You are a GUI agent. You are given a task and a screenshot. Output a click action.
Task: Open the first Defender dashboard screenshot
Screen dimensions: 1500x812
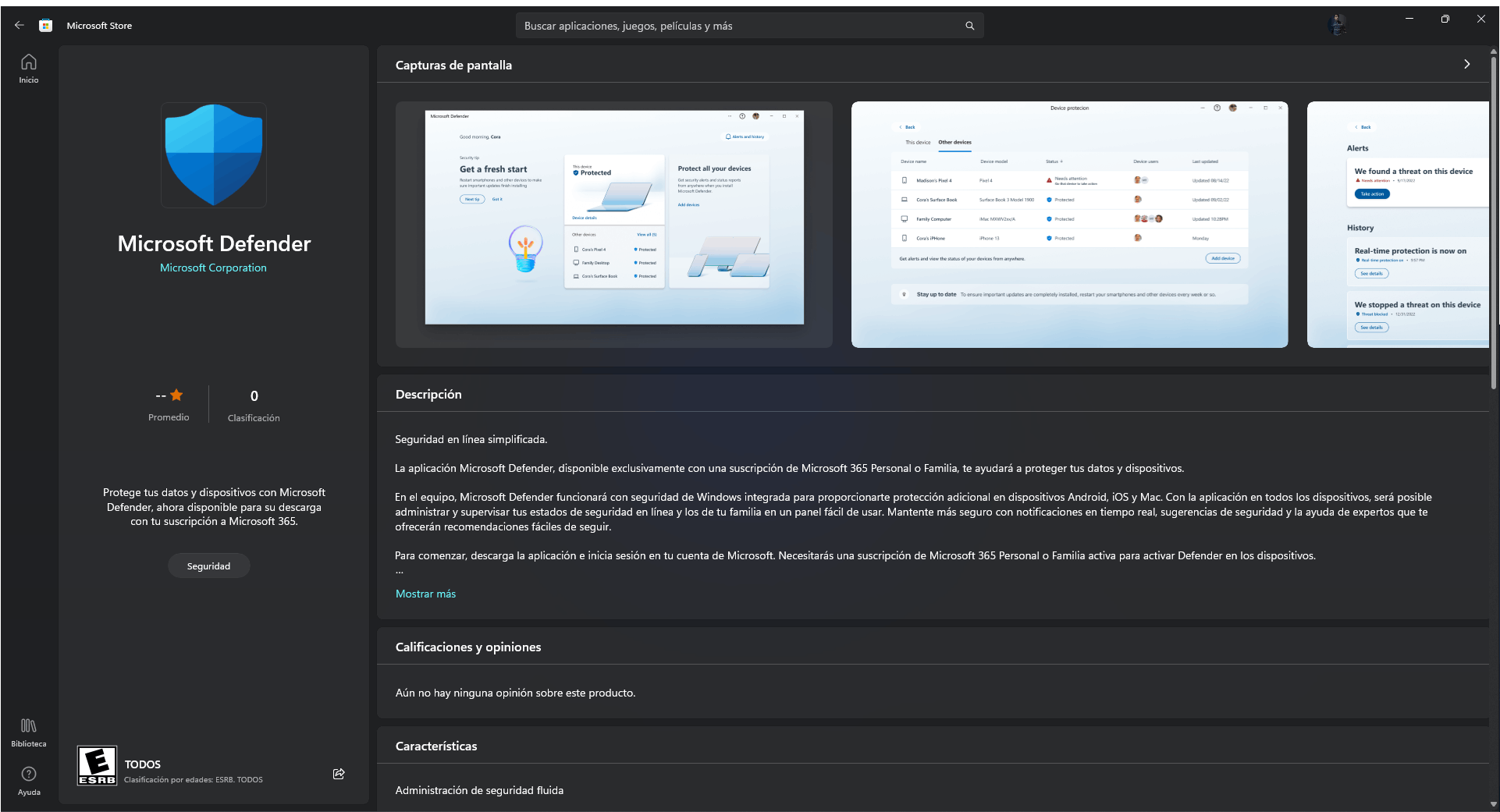614,225
